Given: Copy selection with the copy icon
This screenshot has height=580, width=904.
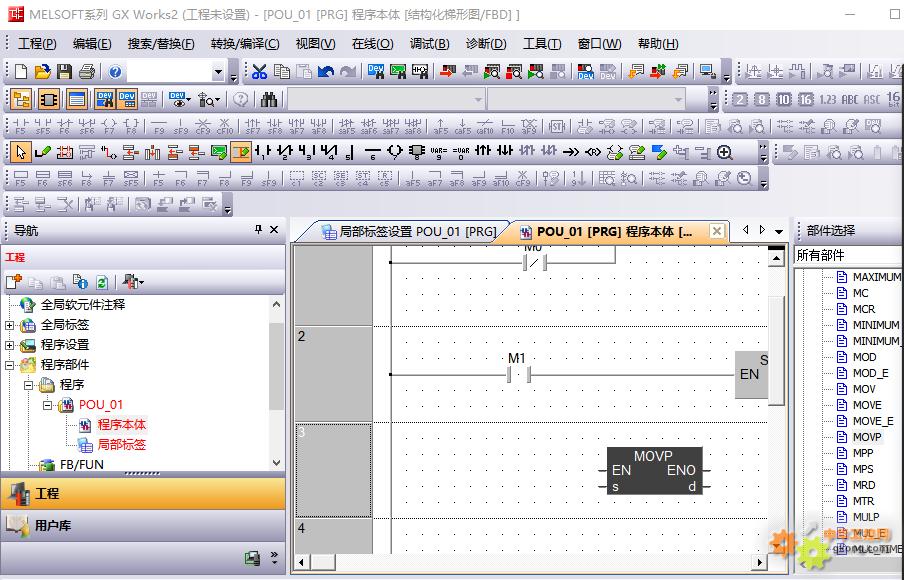Looking at the screenshot, I should click(282, 71).
